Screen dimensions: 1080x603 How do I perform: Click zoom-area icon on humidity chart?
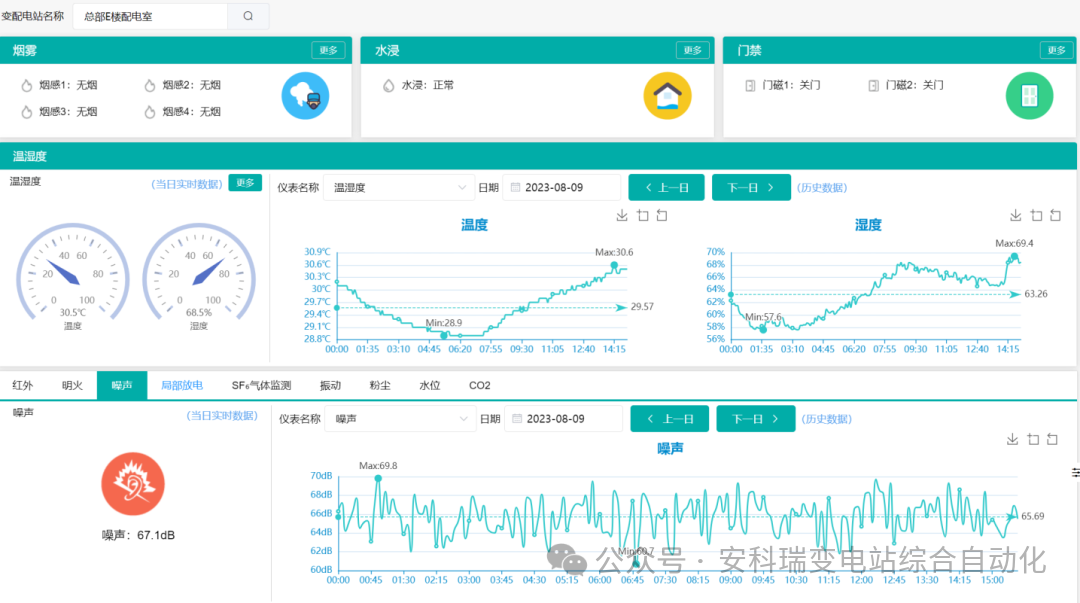pos(1036,216)
